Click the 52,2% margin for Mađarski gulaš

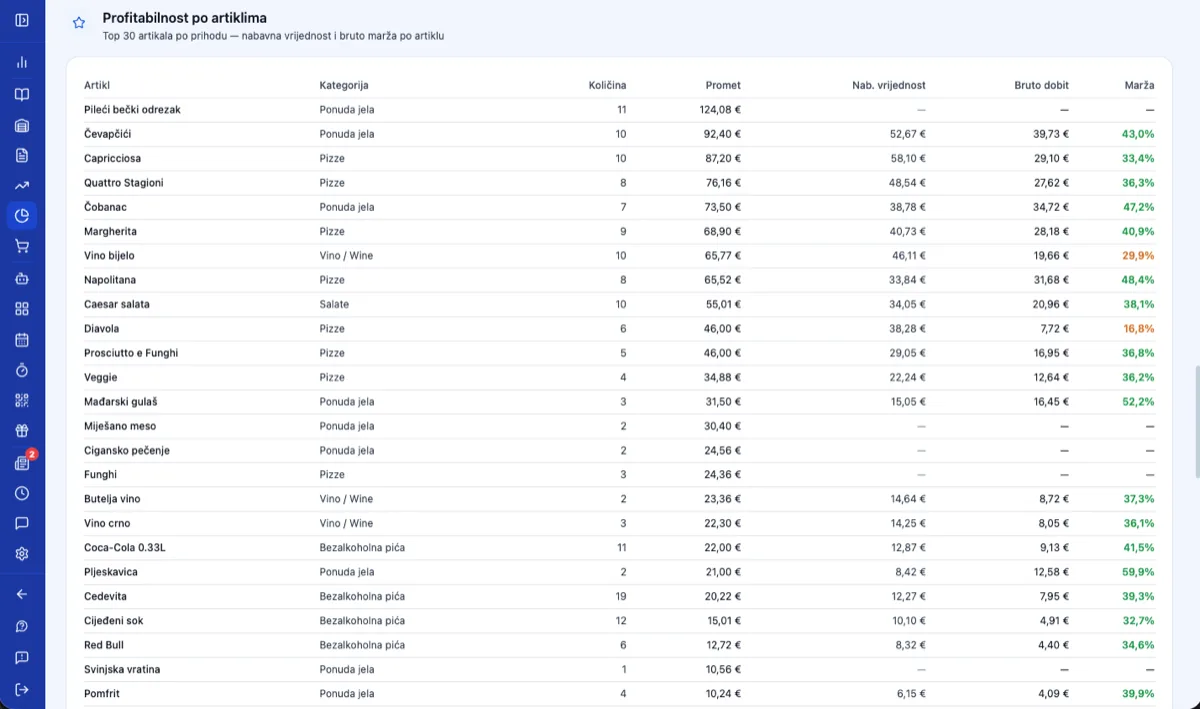pos(1138,401)
